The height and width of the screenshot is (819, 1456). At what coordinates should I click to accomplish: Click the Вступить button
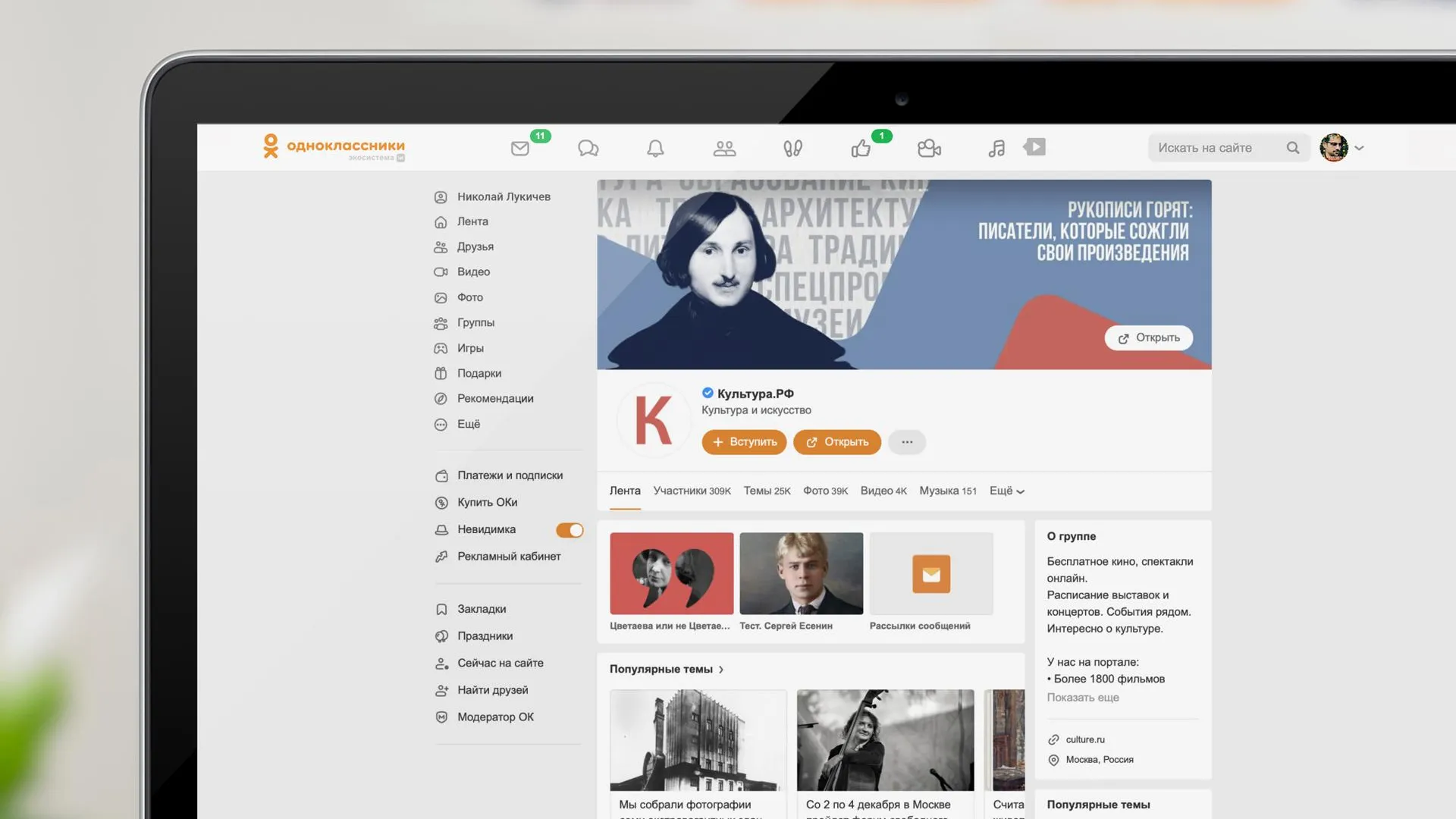[745, 442]
